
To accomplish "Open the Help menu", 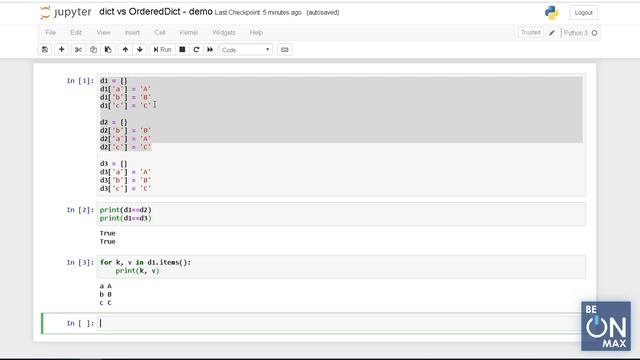I will coord(256,32).
